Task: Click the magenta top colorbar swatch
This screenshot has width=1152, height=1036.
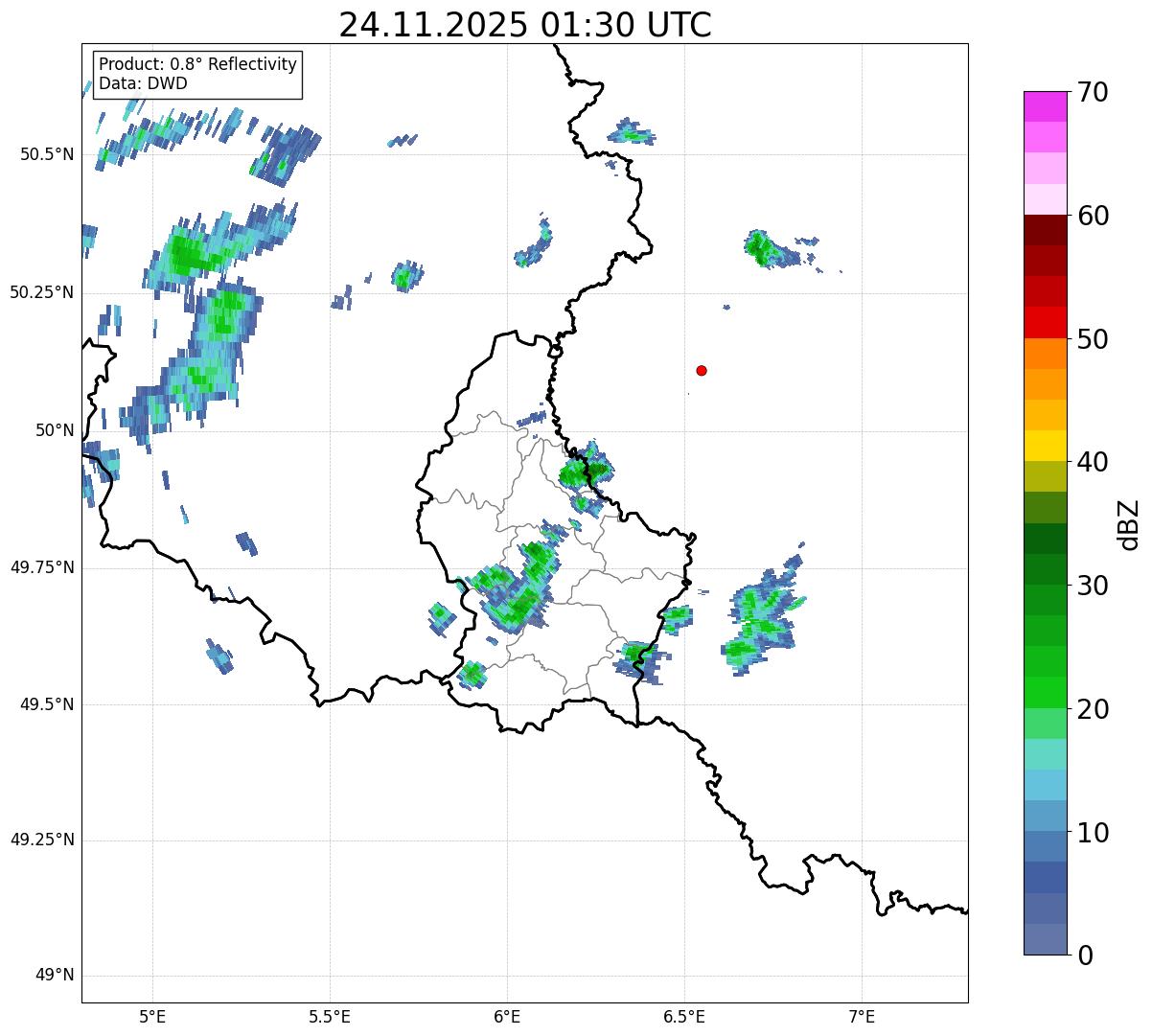Action: pyautogui.click(x=1045, y=106)
